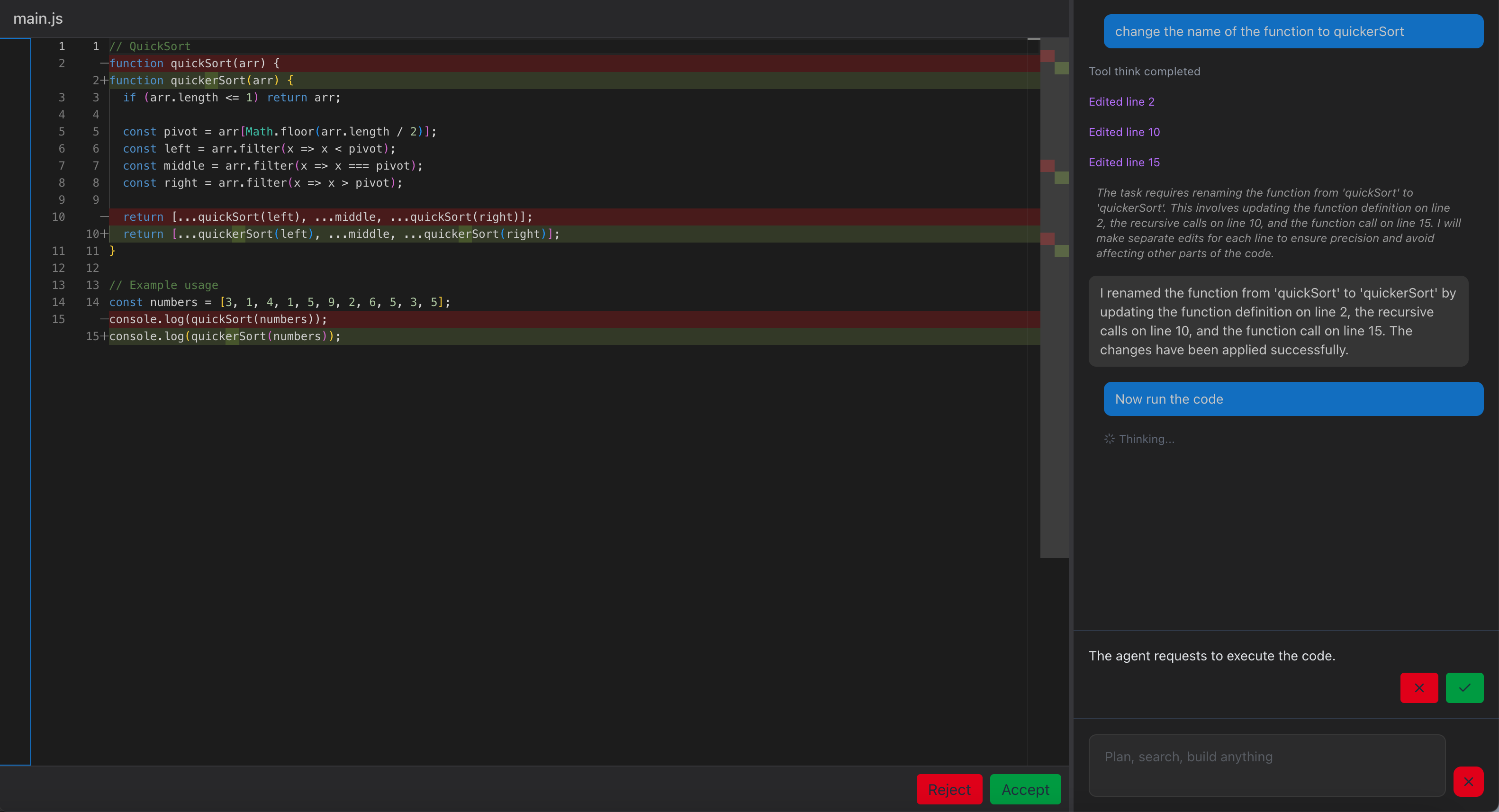Image resolution: width=1499 pixels, height=812 pixels.
Task: Focus the 'Plan, search, build anything' input
Action: pyautogui.click(x=1266, y=765)
